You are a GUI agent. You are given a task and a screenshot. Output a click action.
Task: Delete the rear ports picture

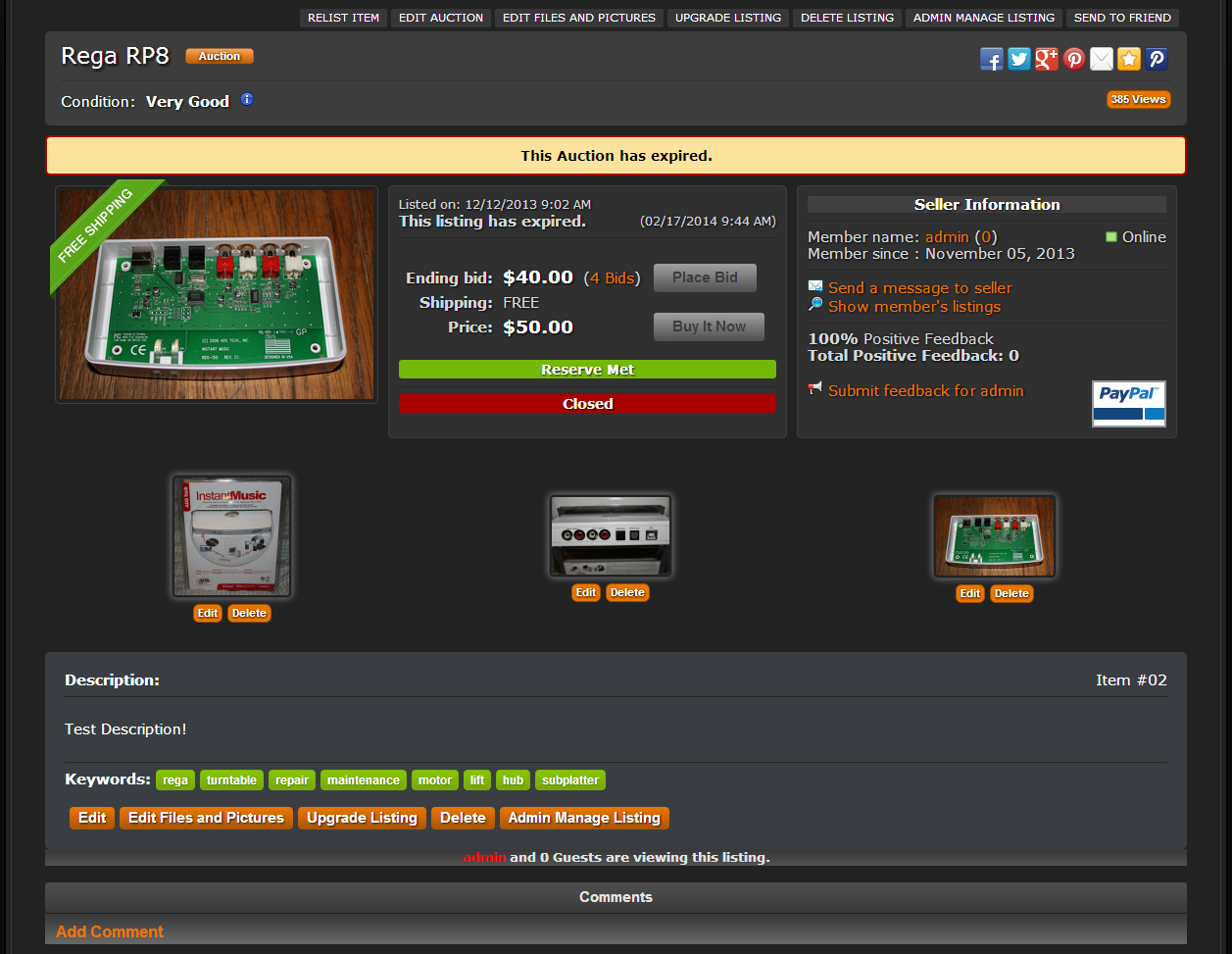coord(627,592)
